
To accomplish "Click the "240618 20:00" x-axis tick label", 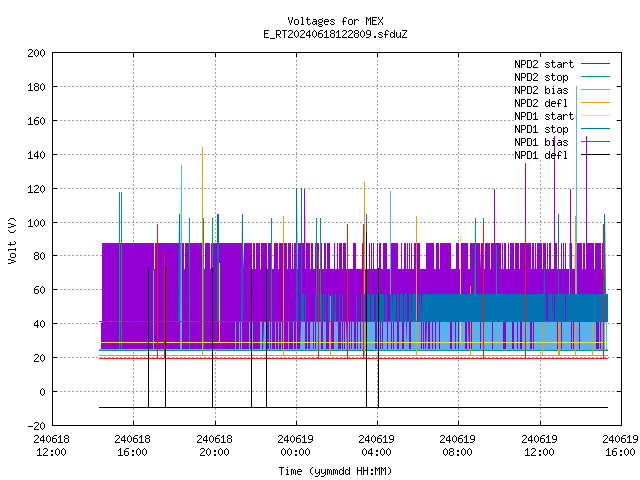I will click(214, 446).
